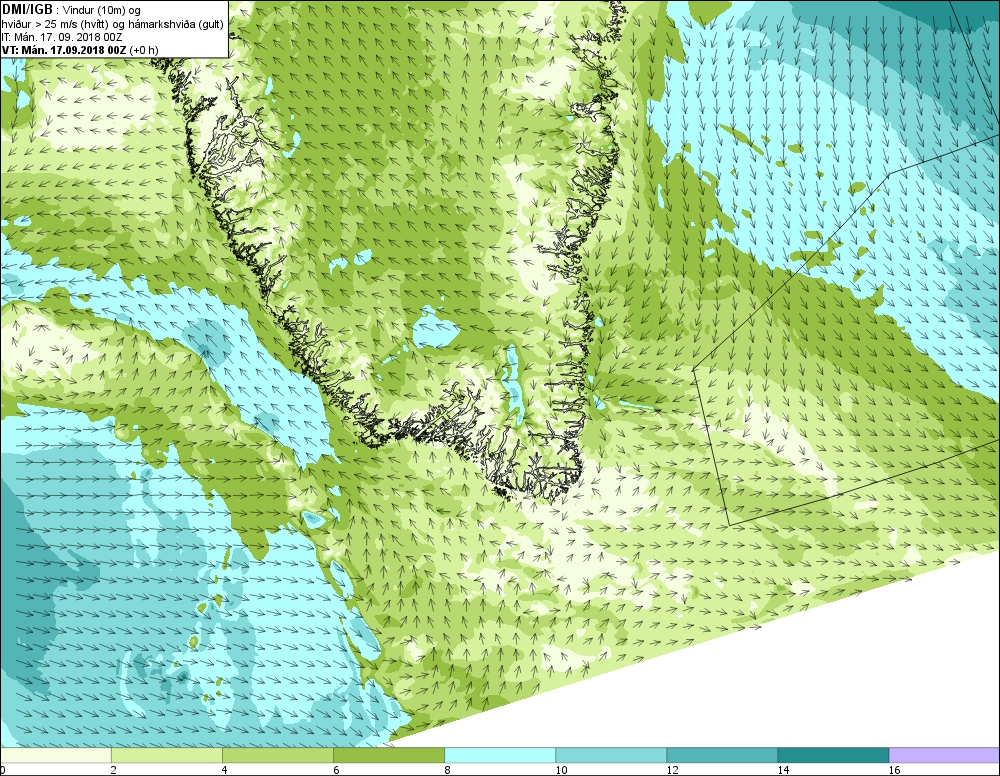This screenshot has width=1000, height=776.
Task: Click the 'IT: Mán. 17. 09. 2018 00Z' line
Action: pyautogui.click(x=61, y=37)
